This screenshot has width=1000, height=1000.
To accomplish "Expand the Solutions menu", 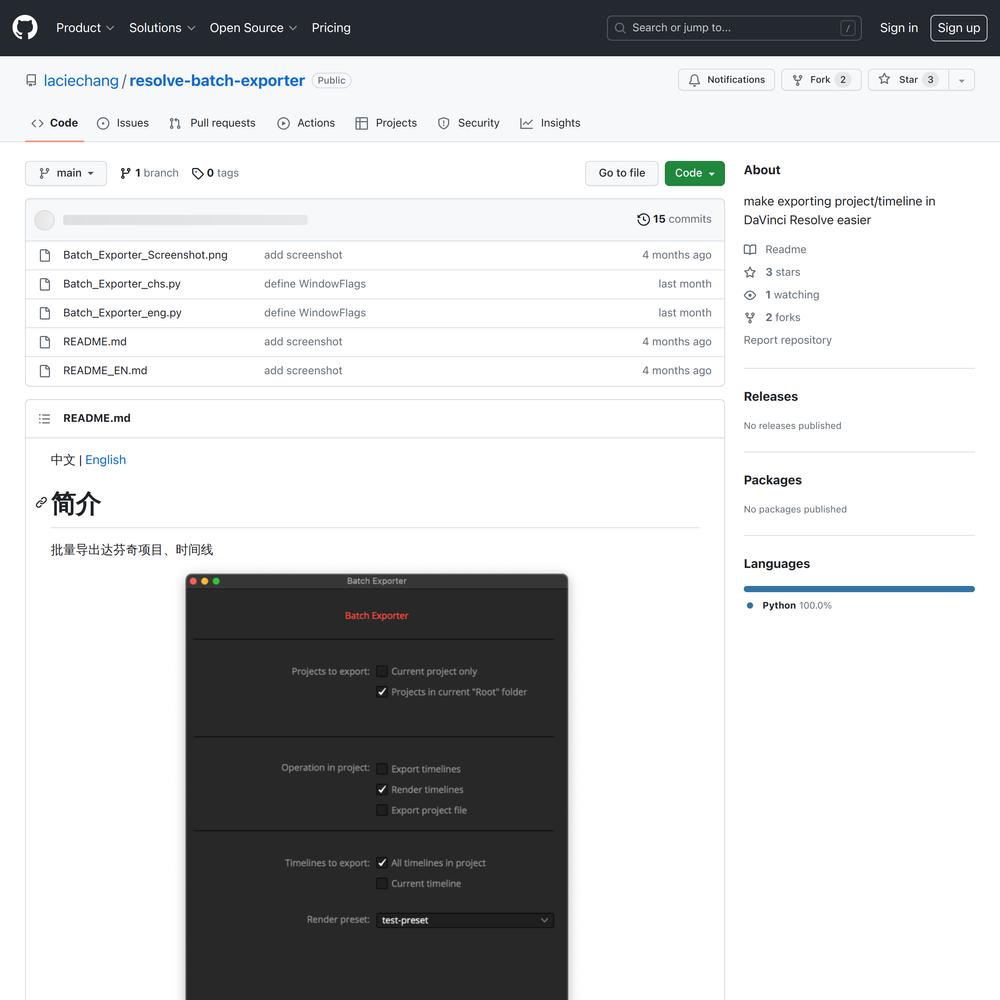I will click(162, 28).
